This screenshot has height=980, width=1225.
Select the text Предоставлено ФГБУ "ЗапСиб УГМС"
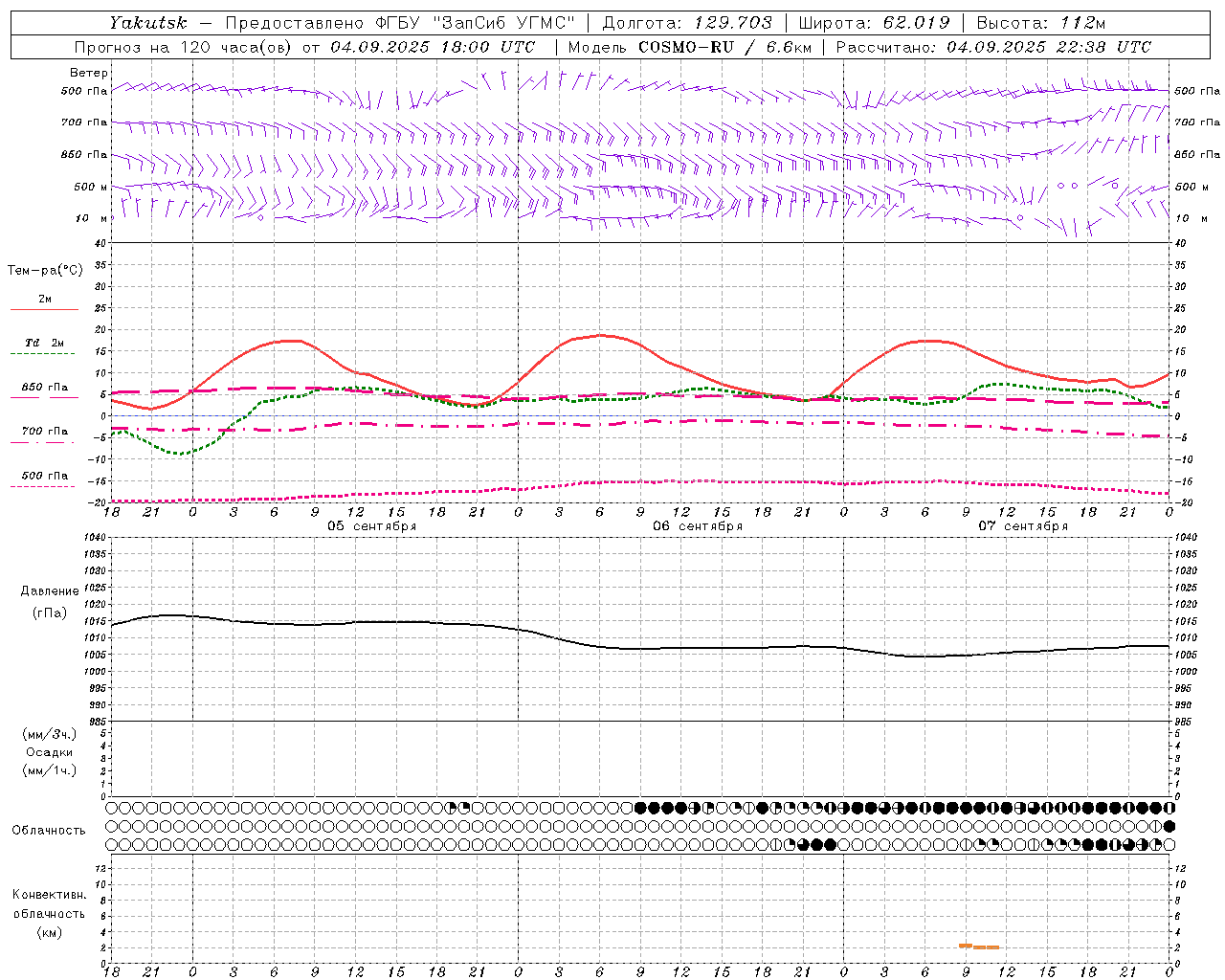(399, 23)
